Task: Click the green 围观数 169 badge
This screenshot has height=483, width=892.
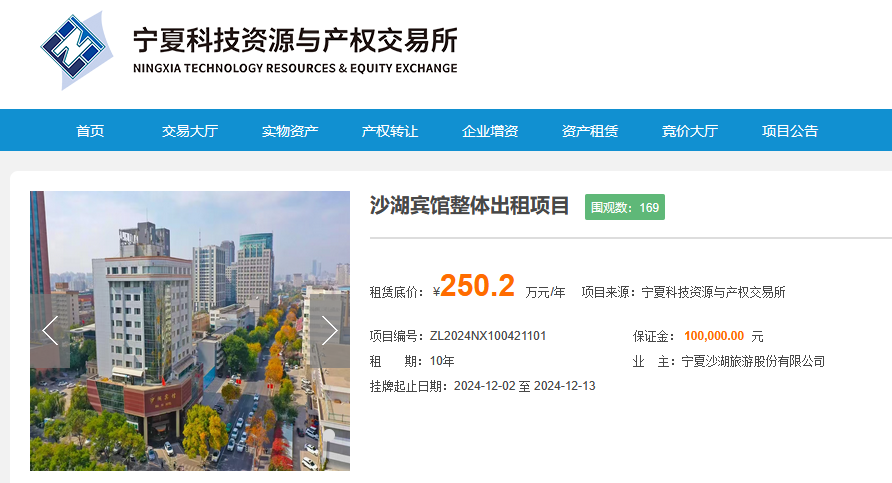Action: [625, 208]
